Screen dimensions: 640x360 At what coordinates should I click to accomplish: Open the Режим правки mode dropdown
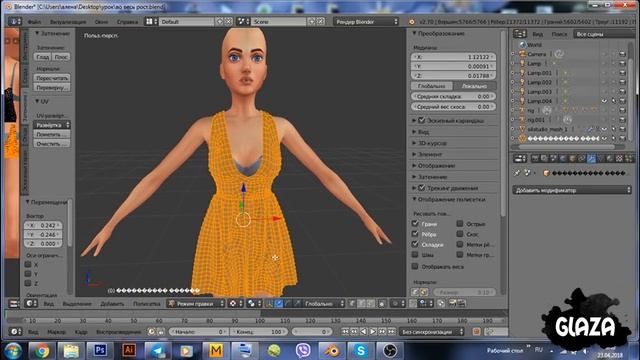(x=196, y=303)
